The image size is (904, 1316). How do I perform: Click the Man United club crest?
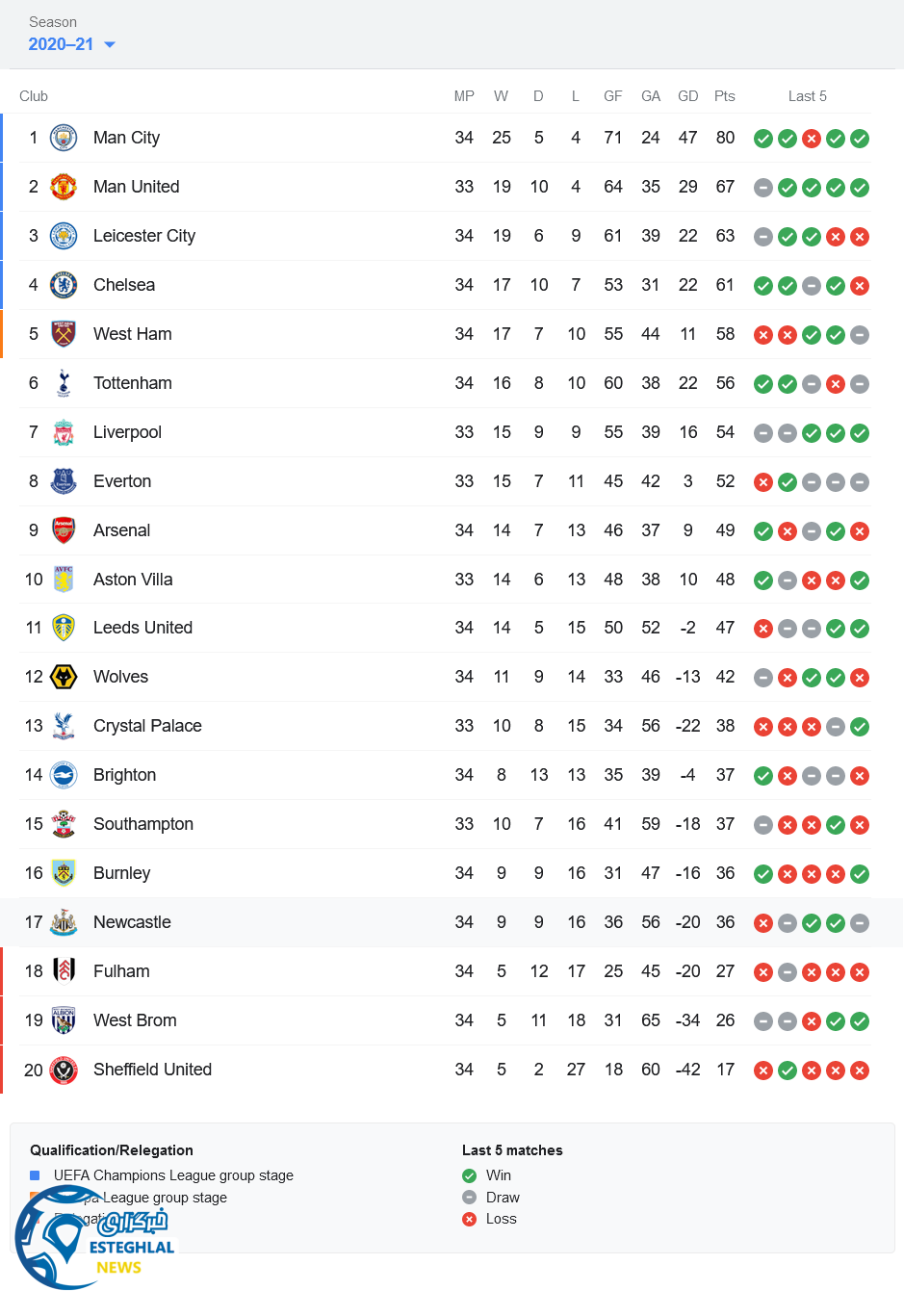click(64, 187)
